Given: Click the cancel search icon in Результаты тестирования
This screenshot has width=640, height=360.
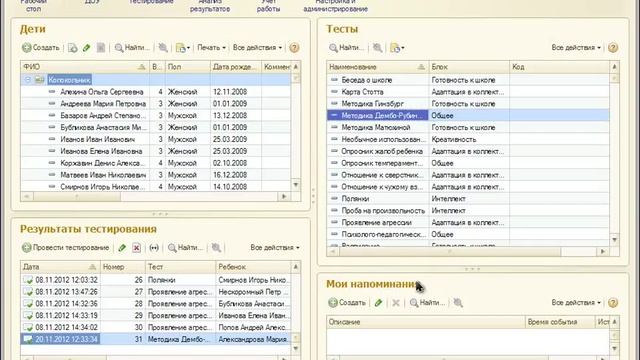Looking at the screenshot, I should pos(216,248).
